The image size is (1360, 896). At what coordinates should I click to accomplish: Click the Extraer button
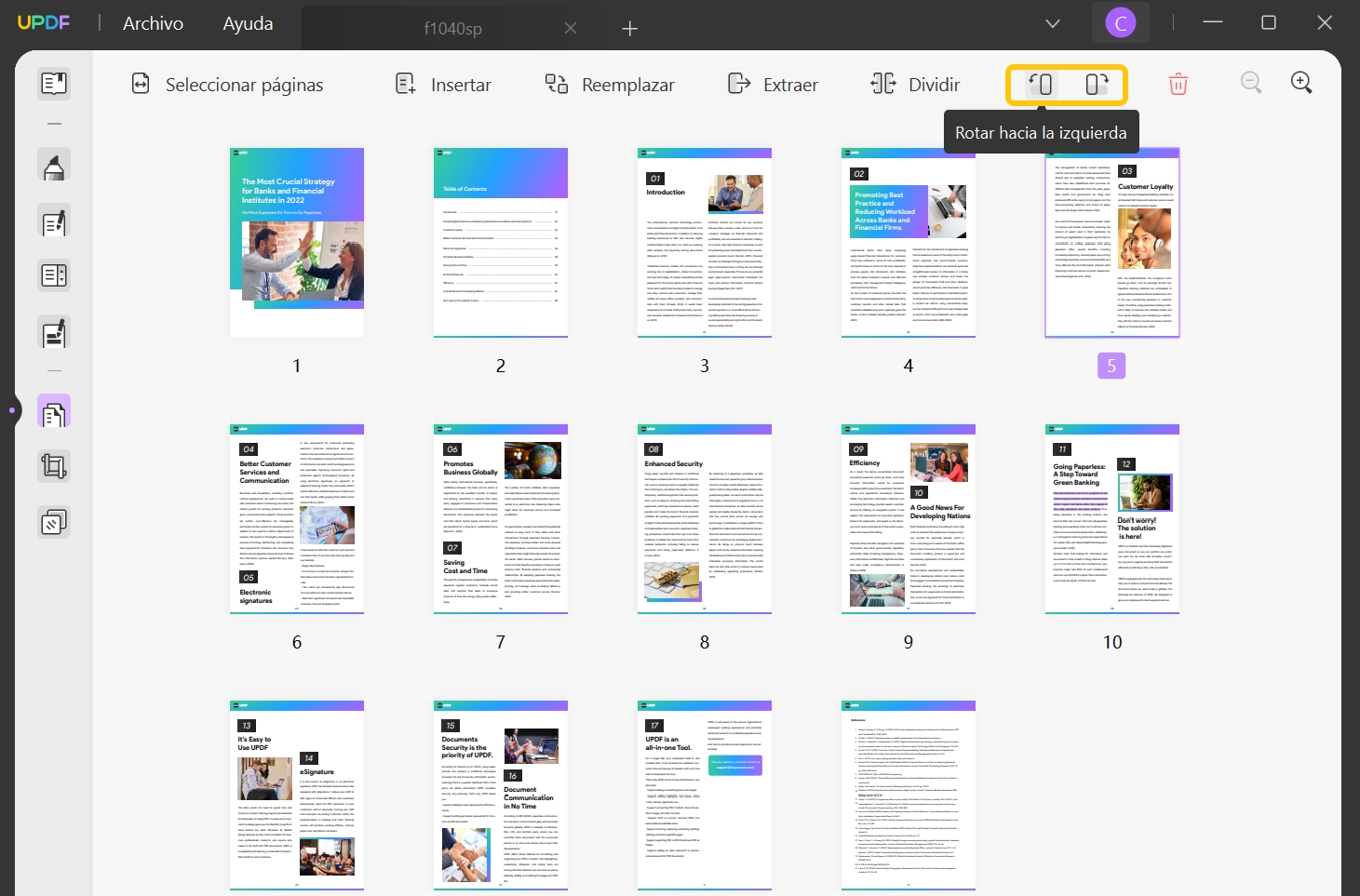(773, 85)
